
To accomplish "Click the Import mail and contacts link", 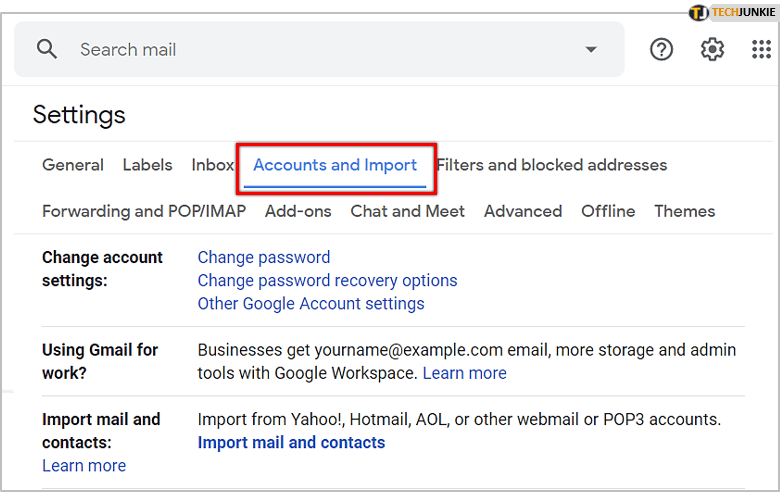I will click(x=291, y=442).
